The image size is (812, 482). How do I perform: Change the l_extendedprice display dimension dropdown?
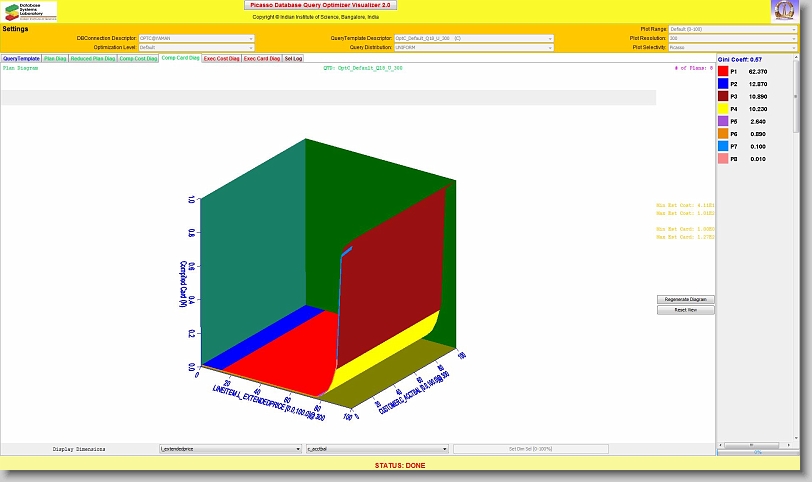click(x=230, y=450)
